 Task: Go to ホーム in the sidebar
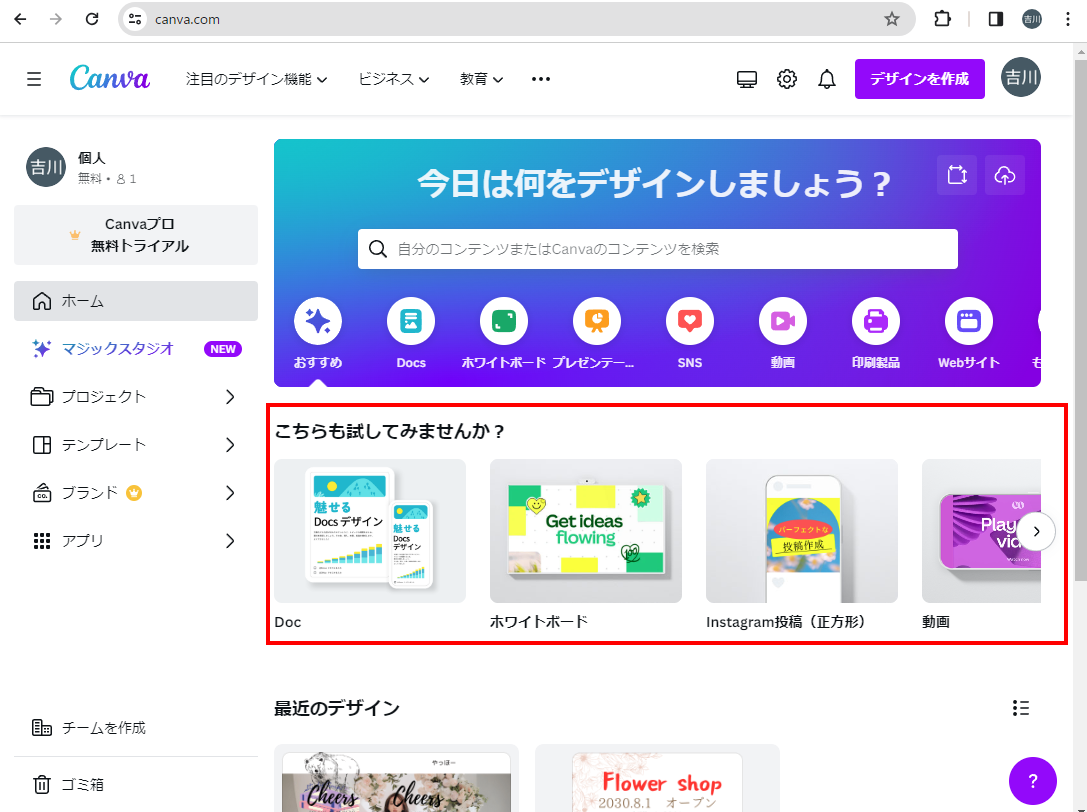(x=136, y=301)
